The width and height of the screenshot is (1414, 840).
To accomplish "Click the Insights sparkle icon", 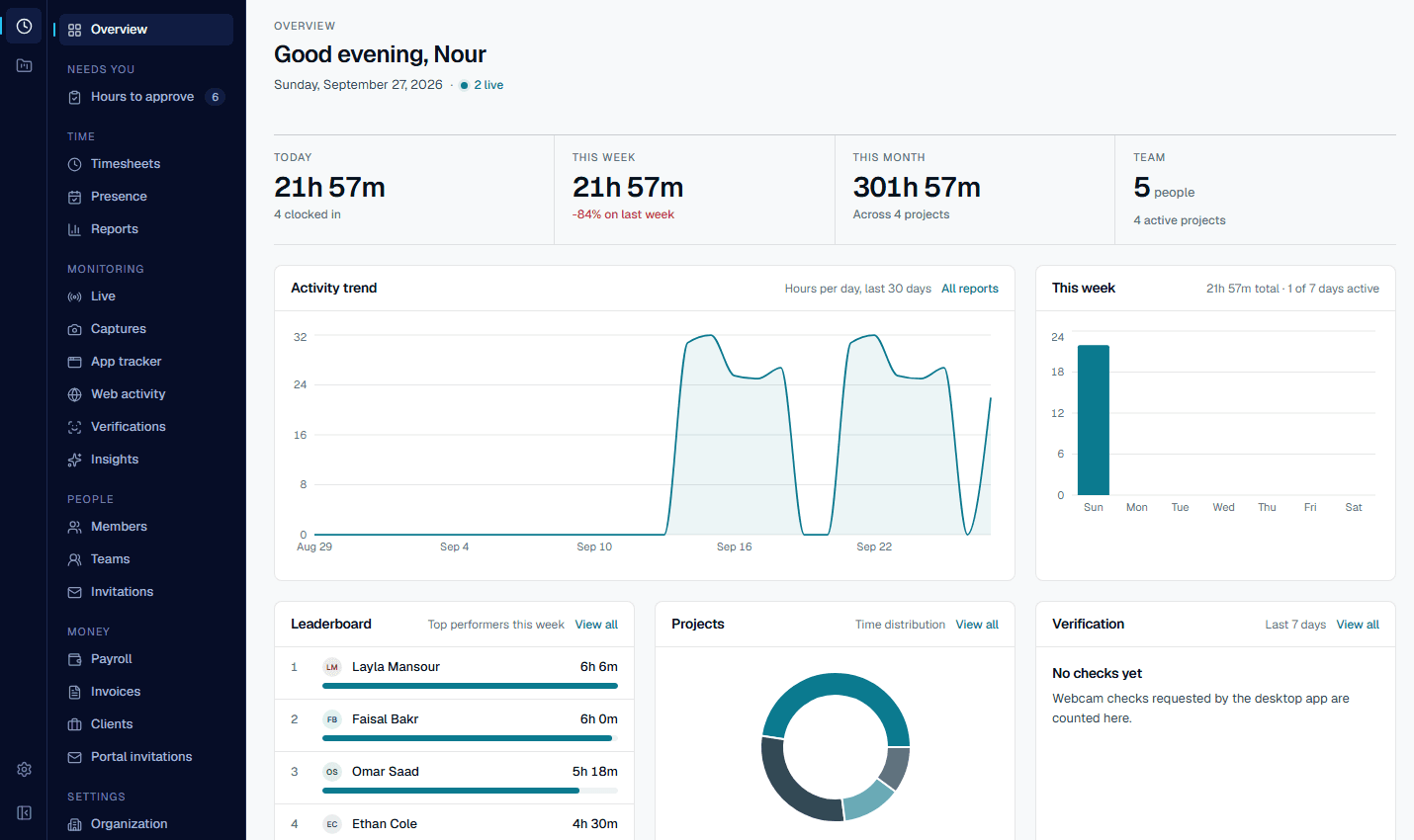I will click(x=74, y=460).
